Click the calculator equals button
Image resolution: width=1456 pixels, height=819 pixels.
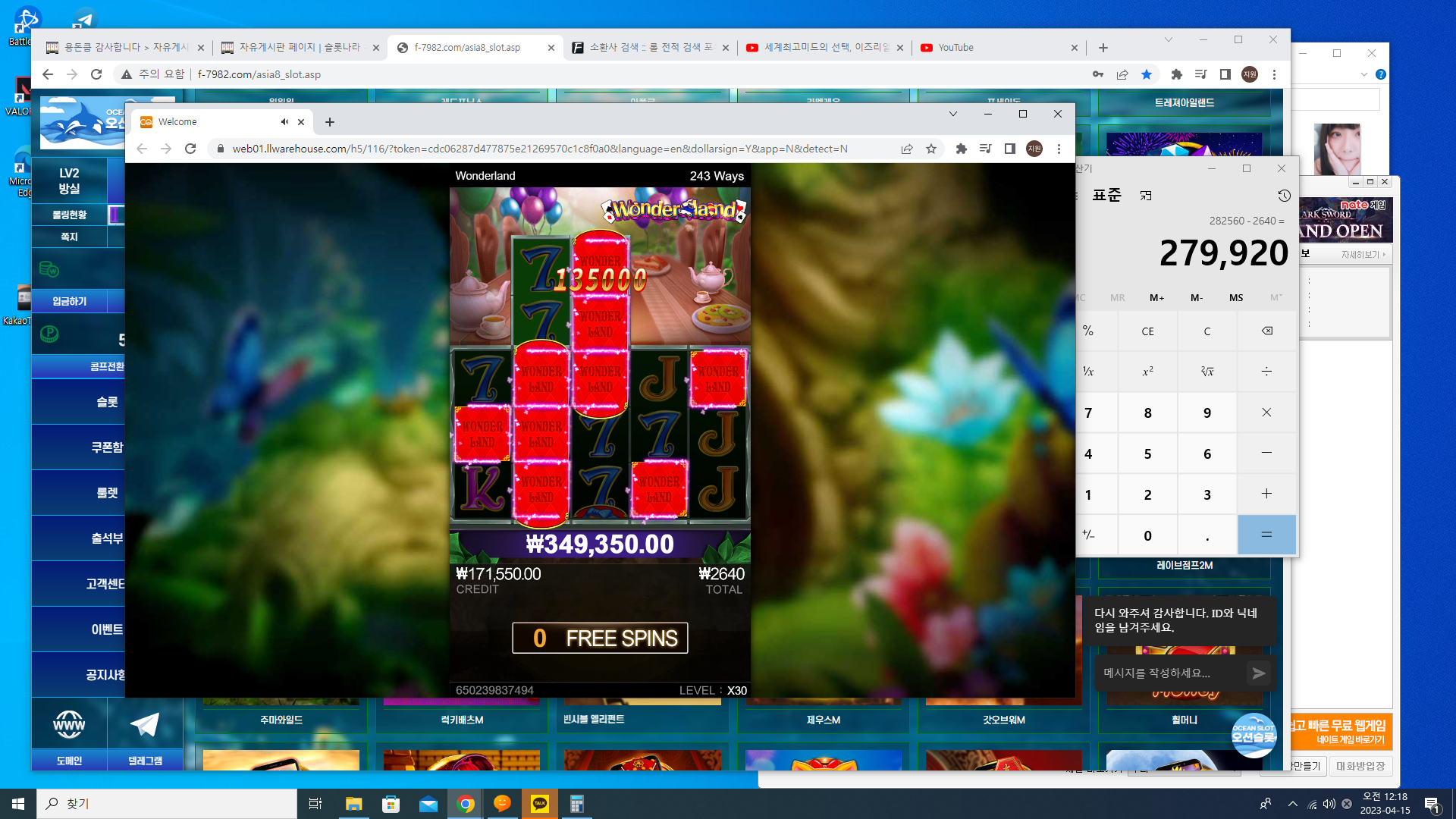(1266, 535)
